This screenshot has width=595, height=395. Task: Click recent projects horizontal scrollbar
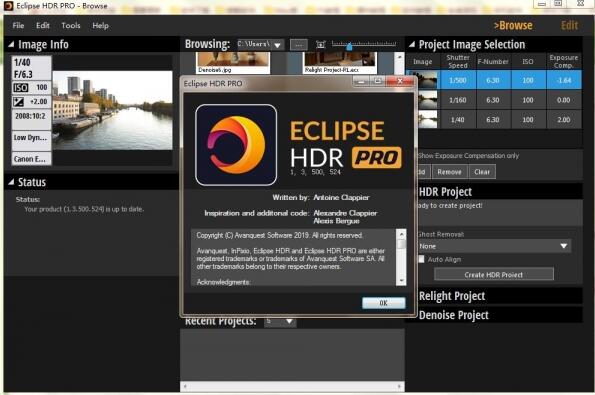(292, 386)
